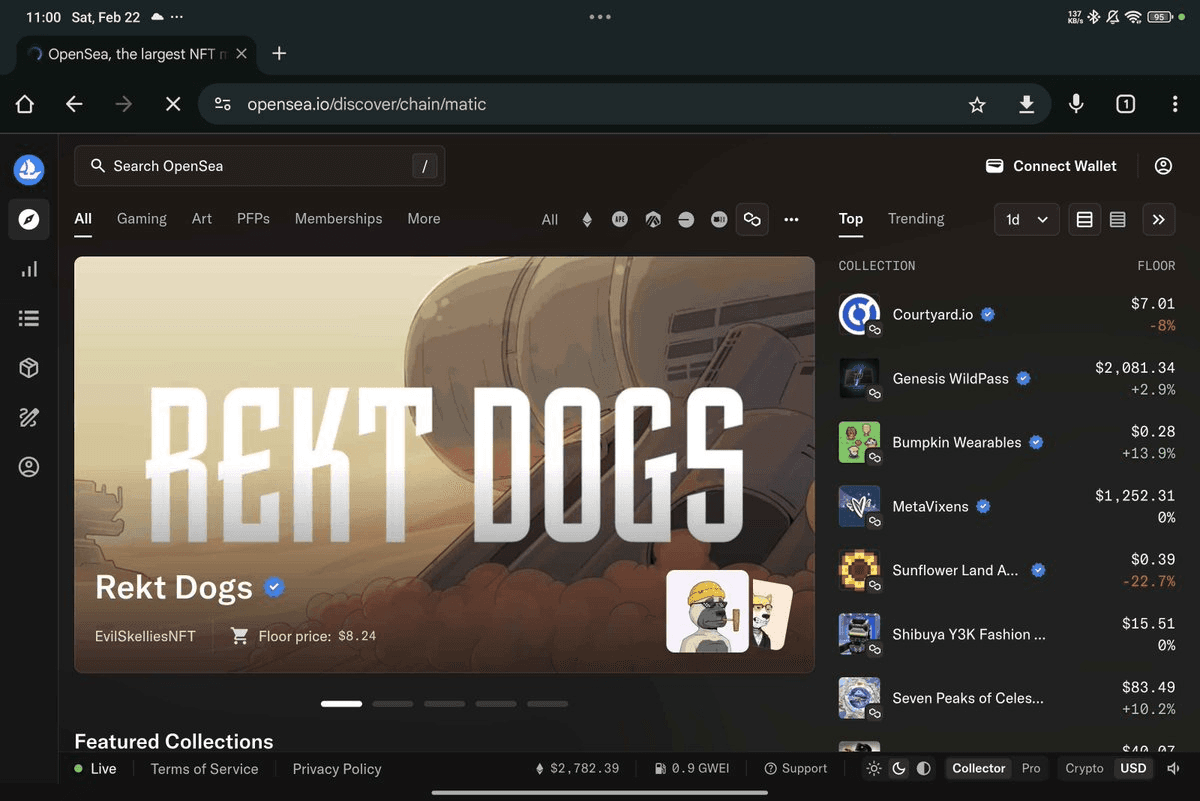The width and height of the screenshot is (1200, 801).
Task: Open Privacy Policy link
Action: pos(337,769)
